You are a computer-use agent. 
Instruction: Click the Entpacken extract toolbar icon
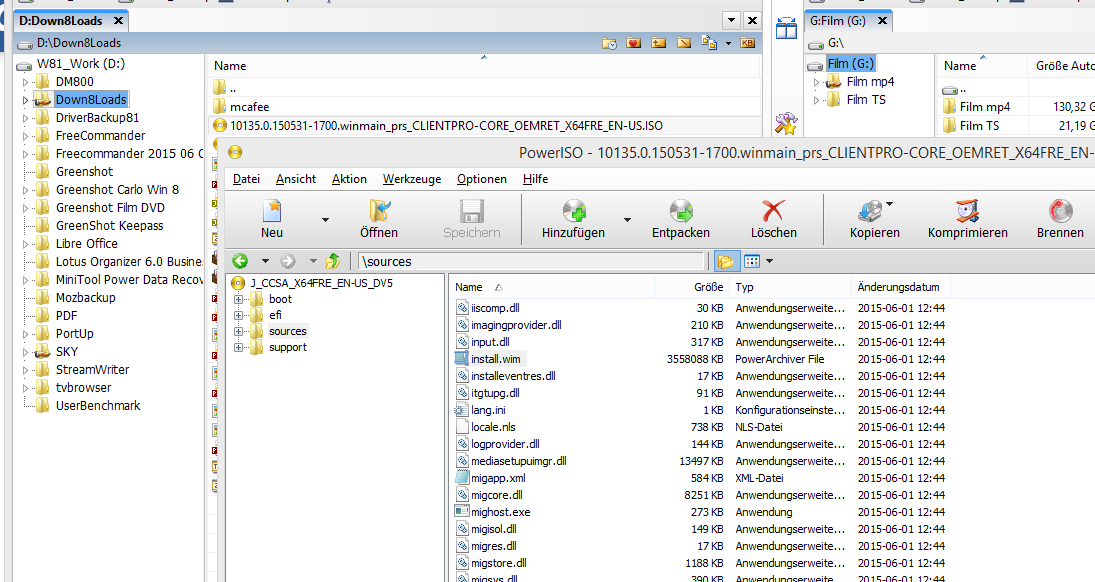pos(681,210)
